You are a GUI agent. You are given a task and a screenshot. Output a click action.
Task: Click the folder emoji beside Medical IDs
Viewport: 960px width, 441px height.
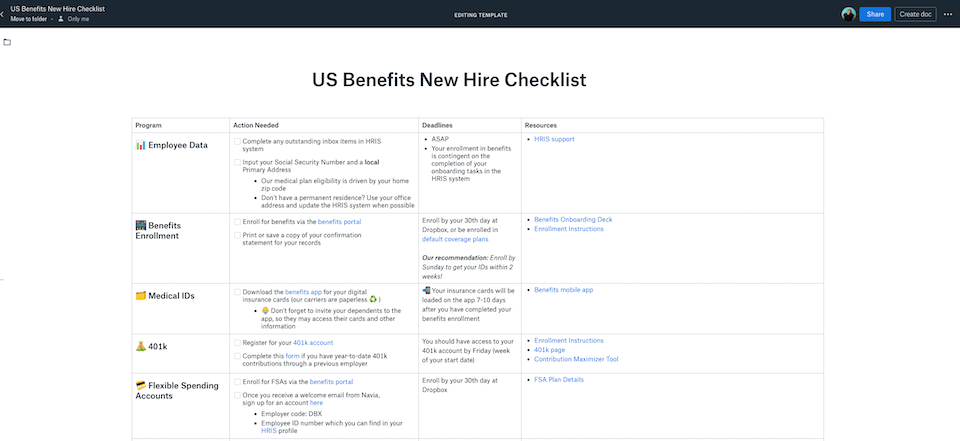click(x=140, y=296)
